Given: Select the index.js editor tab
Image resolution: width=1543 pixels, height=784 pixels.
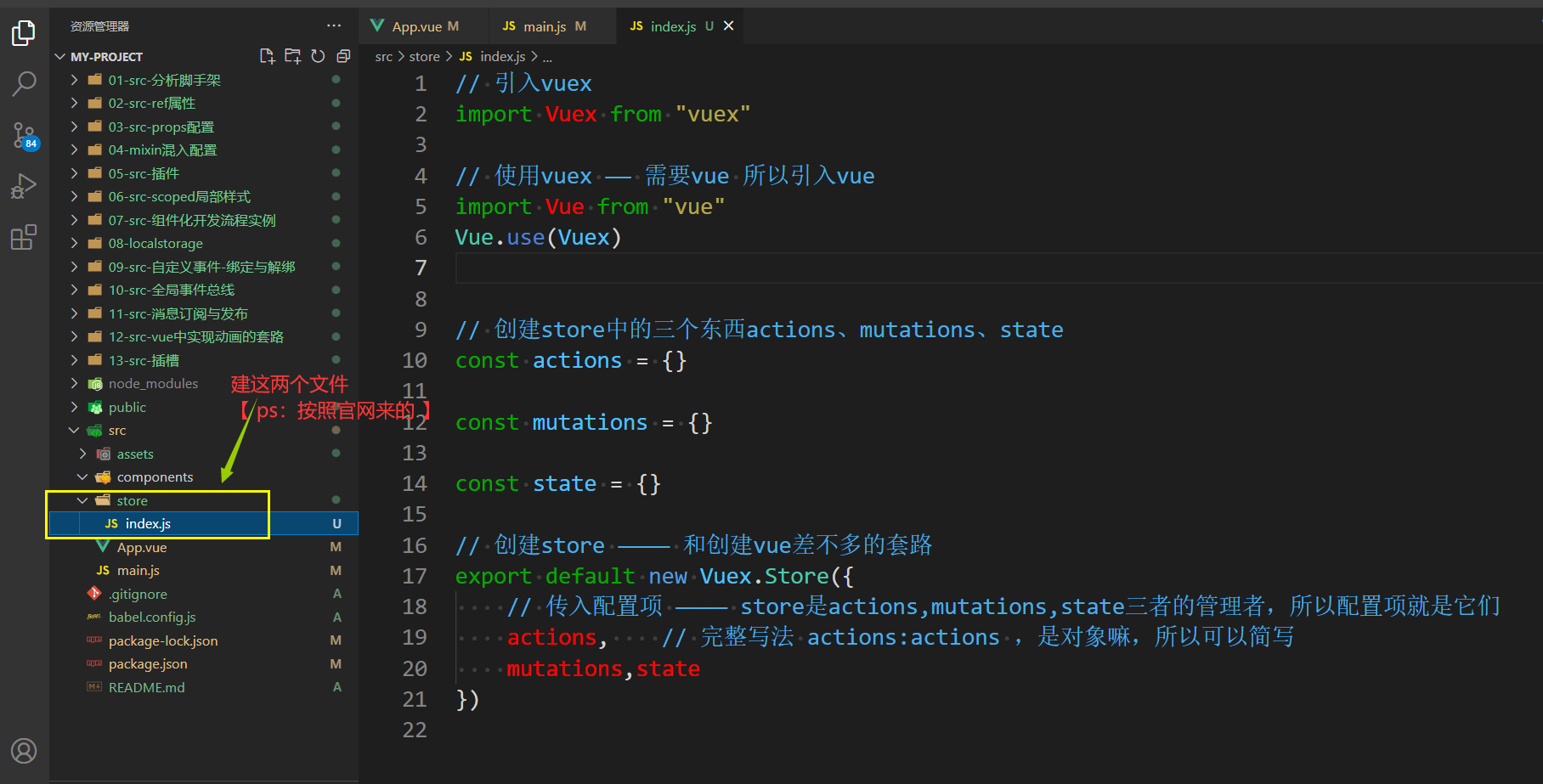Looking at the screenshot, I should click(x=680, y=26).
